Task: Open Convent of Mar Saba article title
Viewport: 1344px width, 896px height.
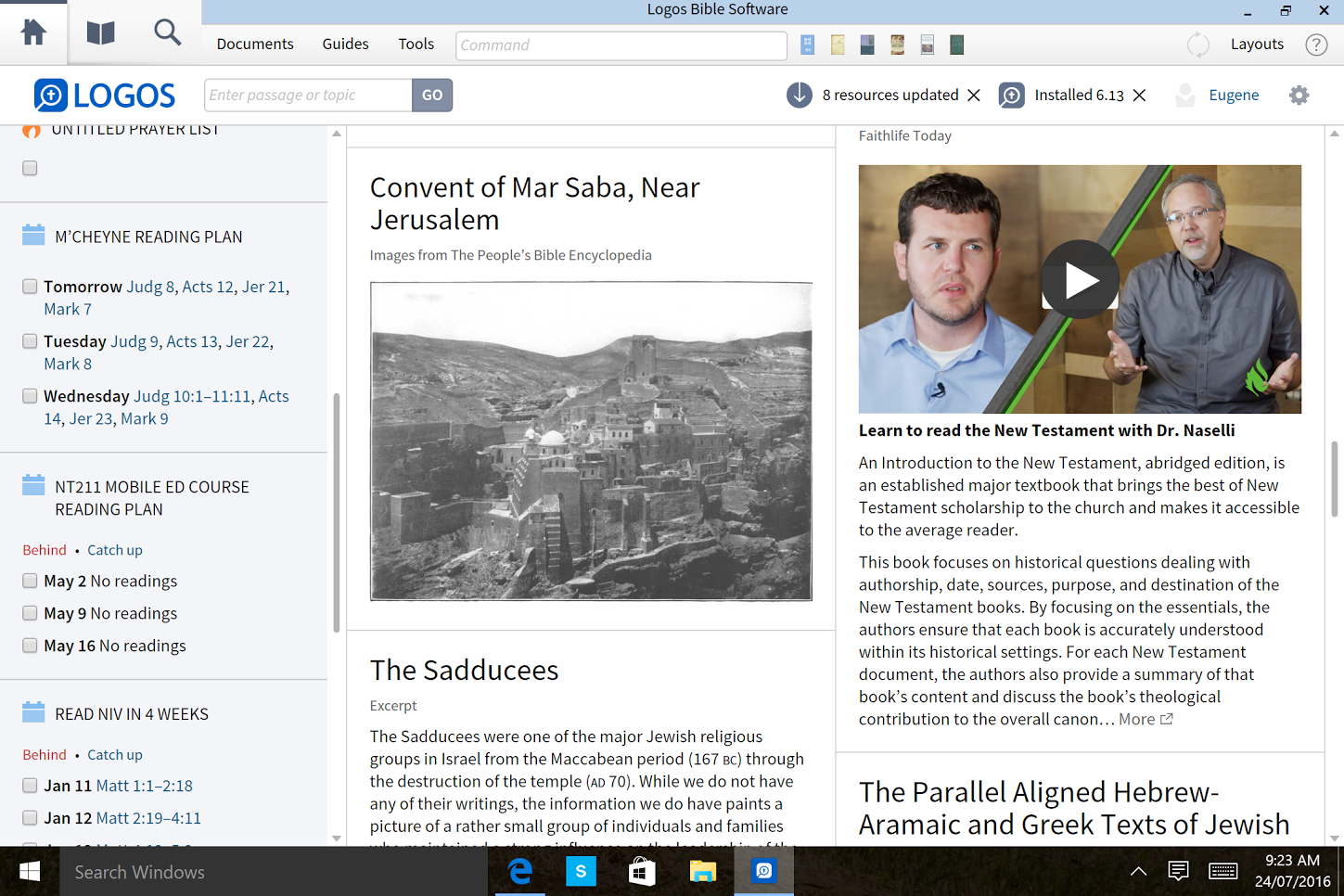Action: coord(535,203)
